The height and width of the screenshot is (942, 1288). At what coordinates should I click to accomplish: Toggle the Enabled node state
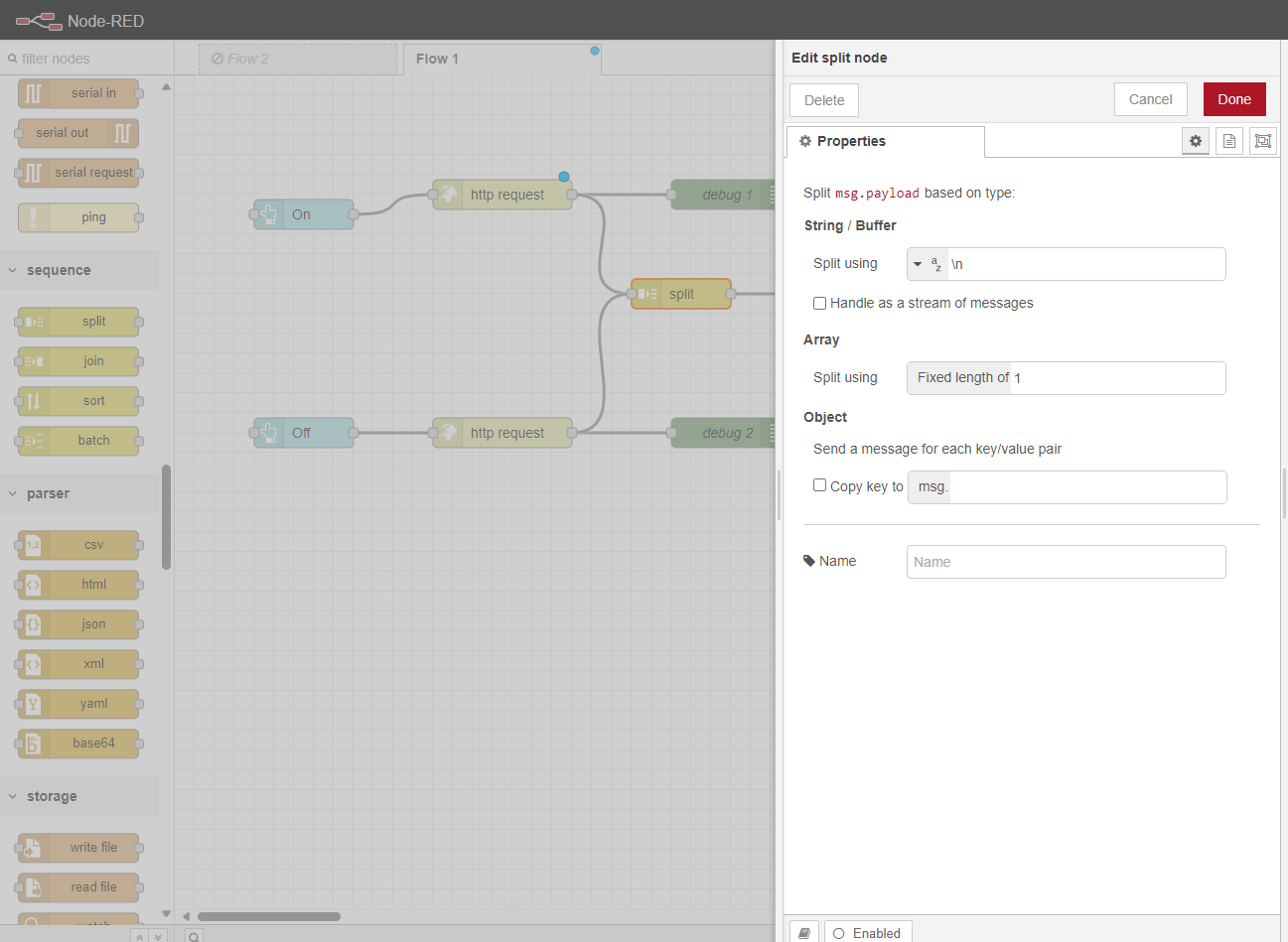[868, 932]
